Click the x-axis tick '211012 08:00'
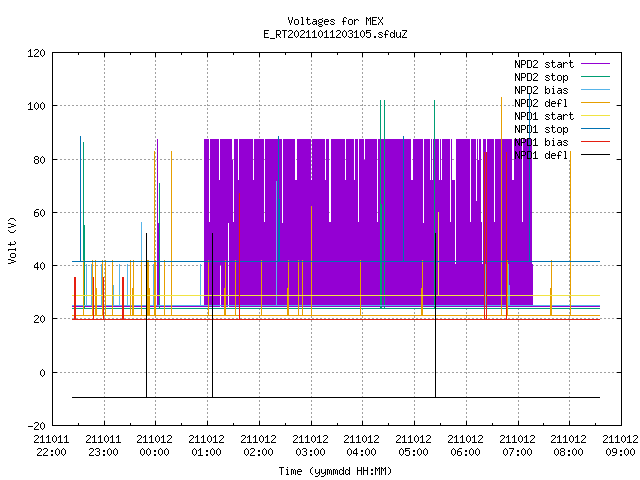This screenshot has width=640, height=480. click(x=569, y=446)
